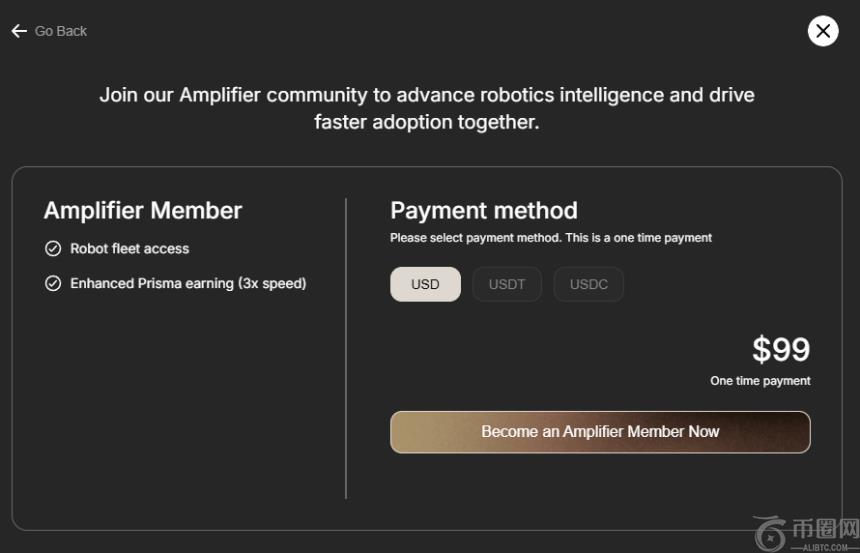Select USD as payment method
860x553 pixels.
(425, 284)
